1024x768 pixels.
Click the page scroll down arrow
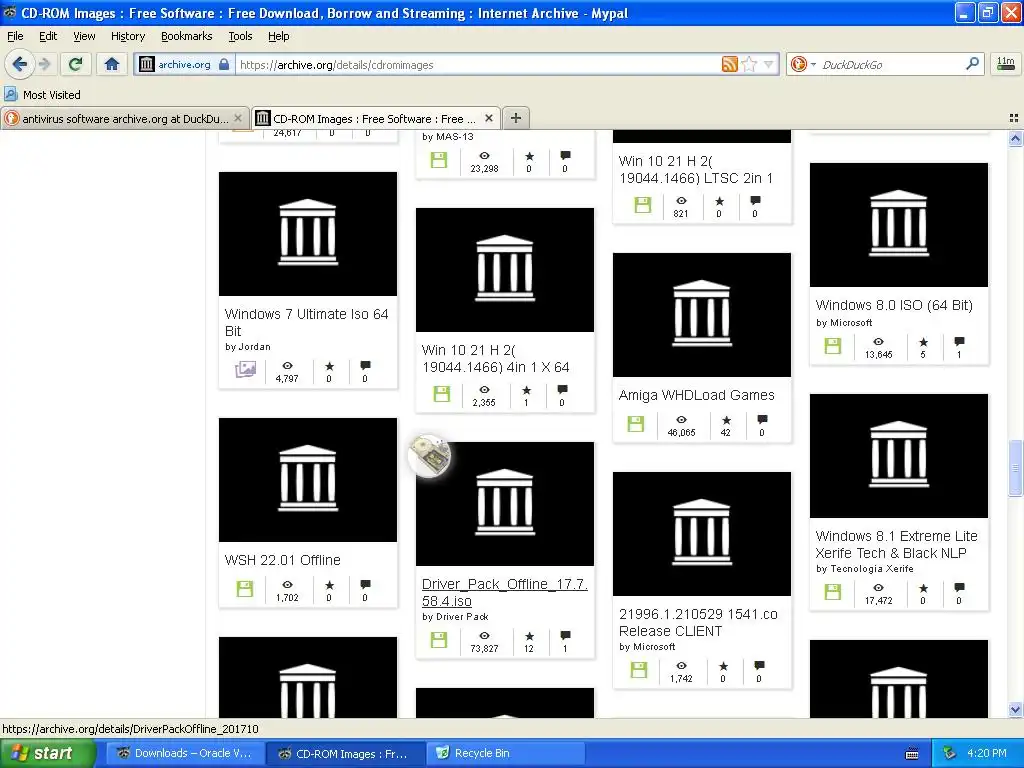pyautogui.click(x=1015, y=709)
